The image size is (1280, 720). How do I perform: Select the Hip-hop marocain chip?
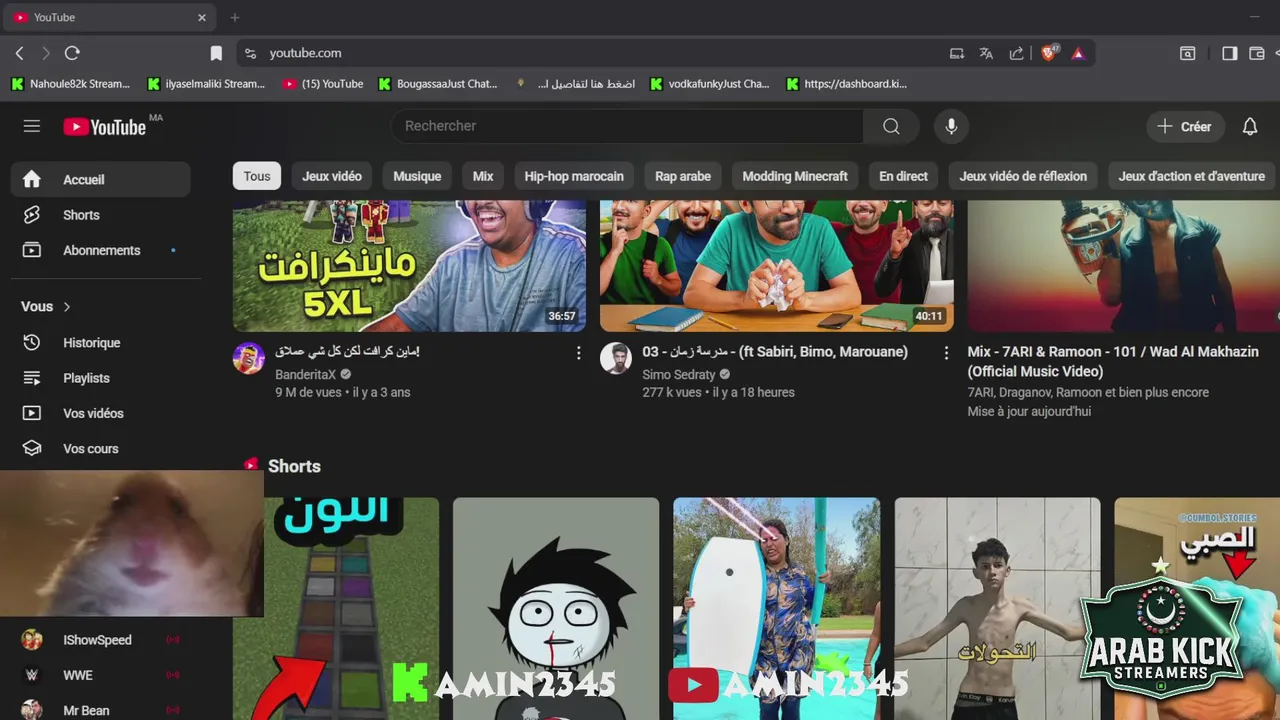point(574,176)
